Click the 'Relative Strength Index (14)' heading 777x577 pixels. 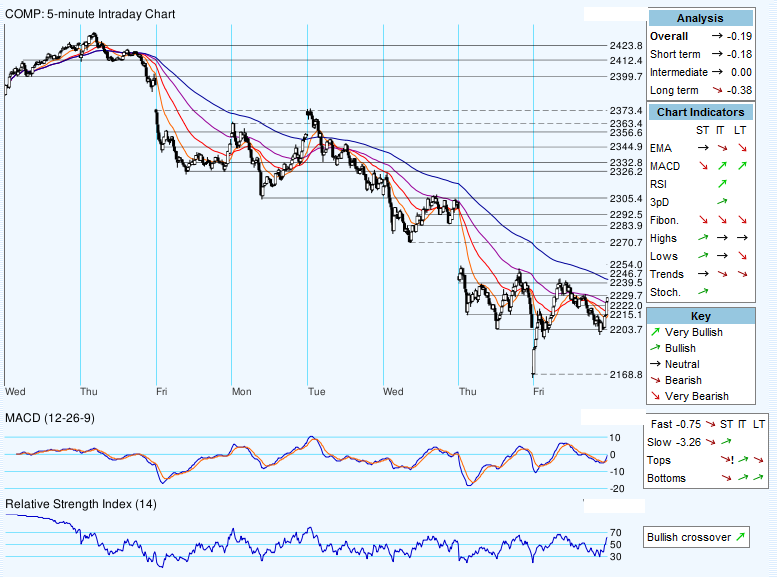tap(81, 504)
